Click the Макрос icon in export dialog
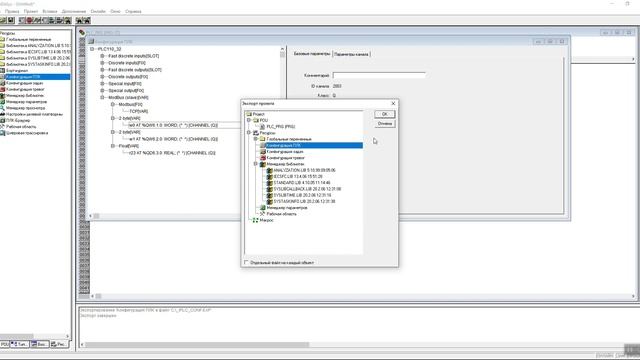The height and width of the screenshot is (360, 640). click(x=256, y=220)
